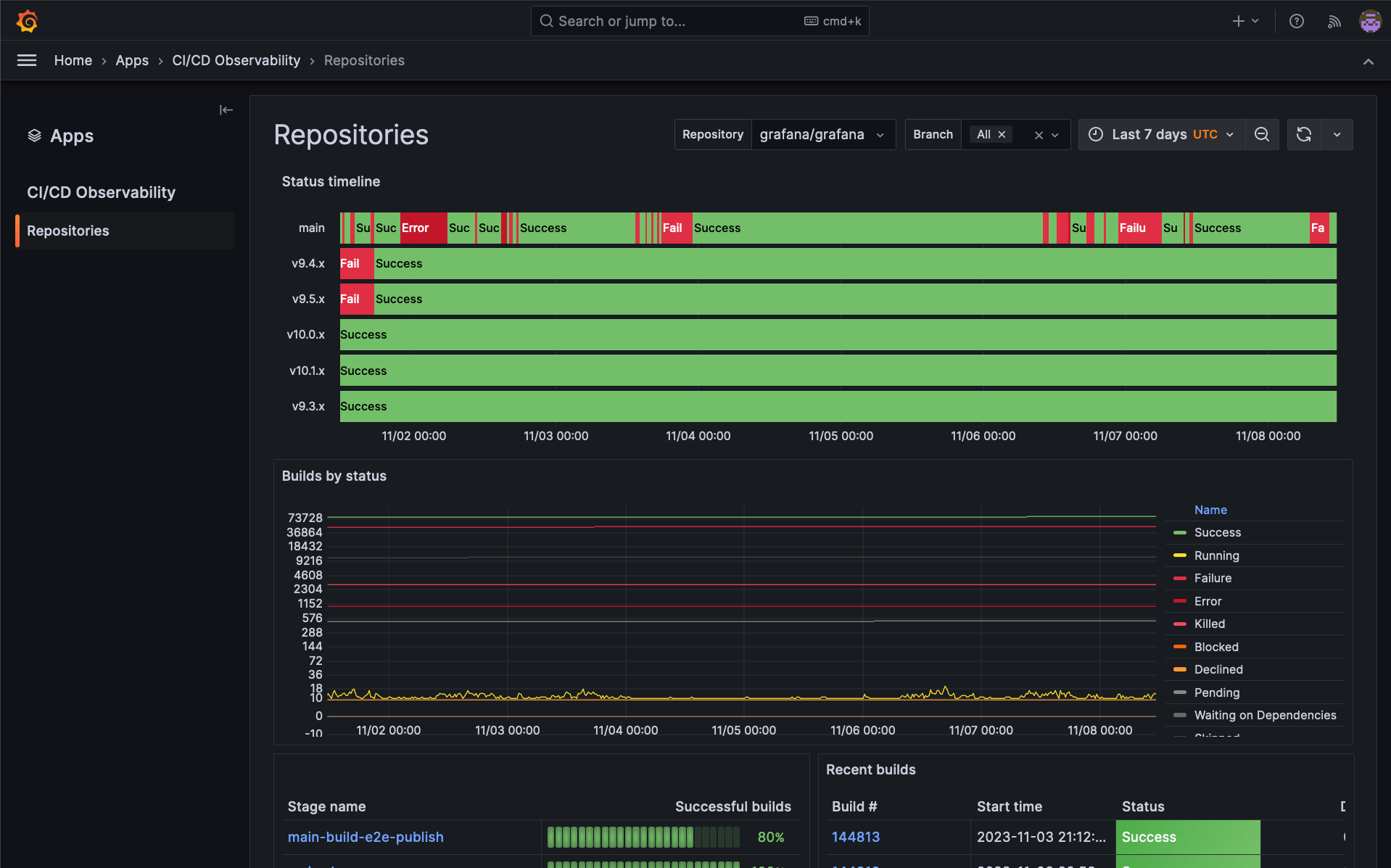This screenshot has width=1391, height=868.
Task: Clear all branch selections with the x icon
Action: 1038,135
